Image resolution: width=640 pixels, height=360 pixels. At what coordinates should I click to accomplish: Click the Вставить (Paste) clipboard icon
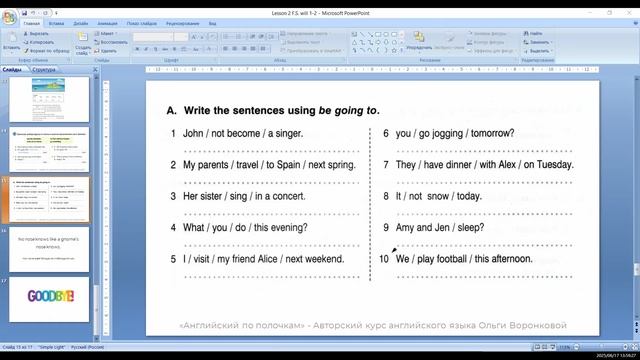click(x=11, y=38)
